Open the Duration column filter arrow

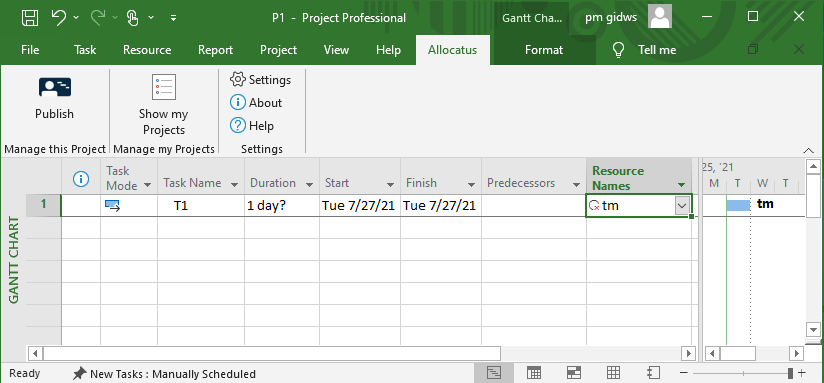(310, 185)
